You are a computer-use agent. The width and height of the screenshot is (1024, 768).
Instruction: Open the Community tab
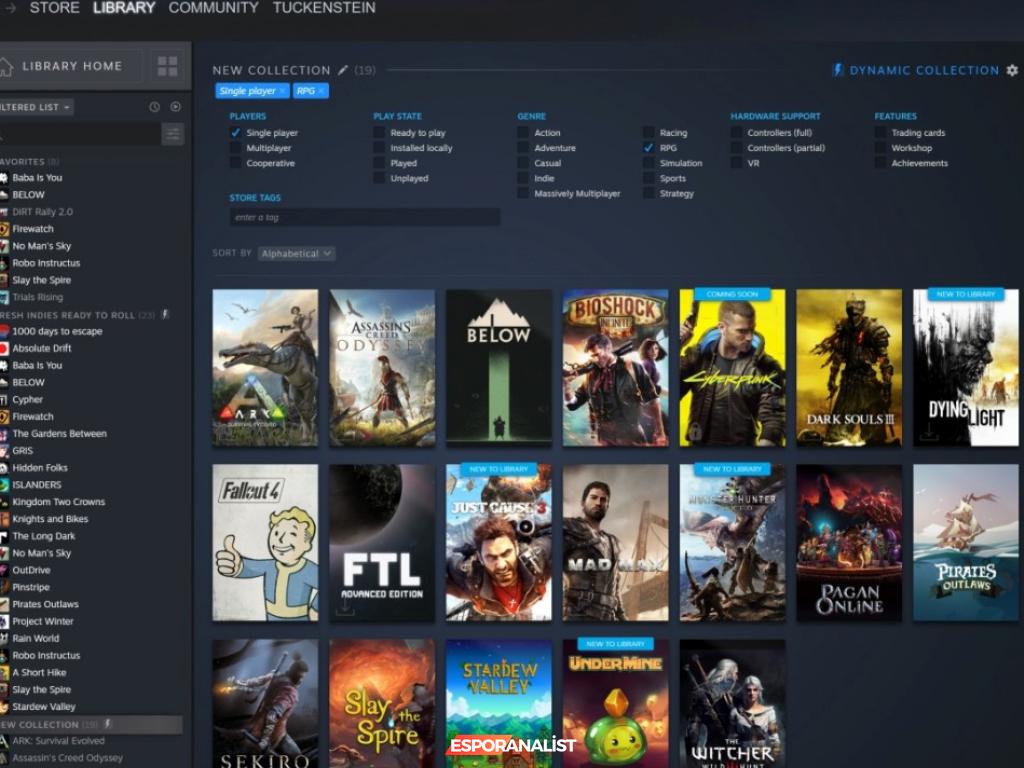click(214, 8)
